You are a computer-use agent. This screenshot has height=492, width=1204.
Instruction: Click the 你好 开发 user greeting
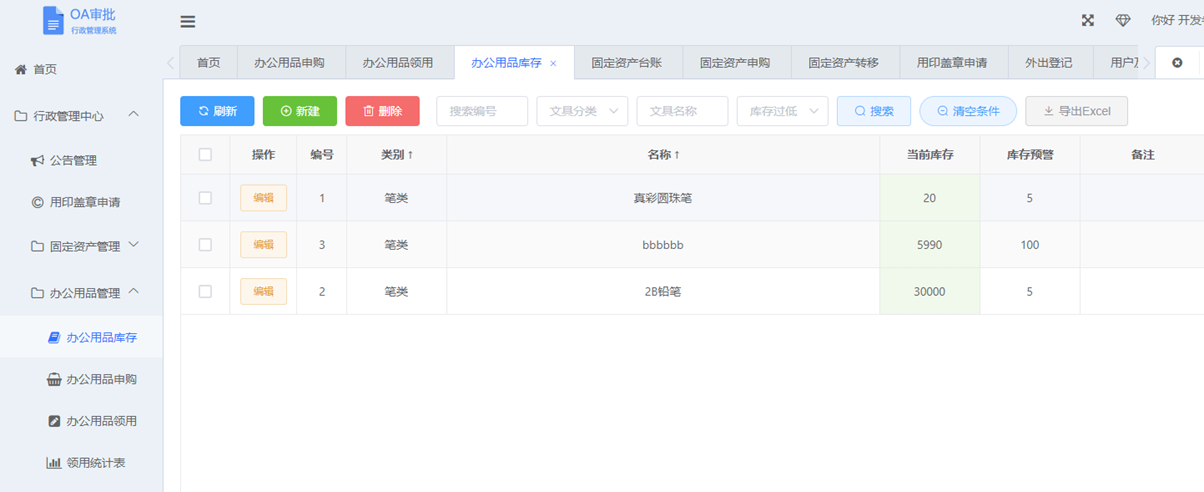point(1177,20)
